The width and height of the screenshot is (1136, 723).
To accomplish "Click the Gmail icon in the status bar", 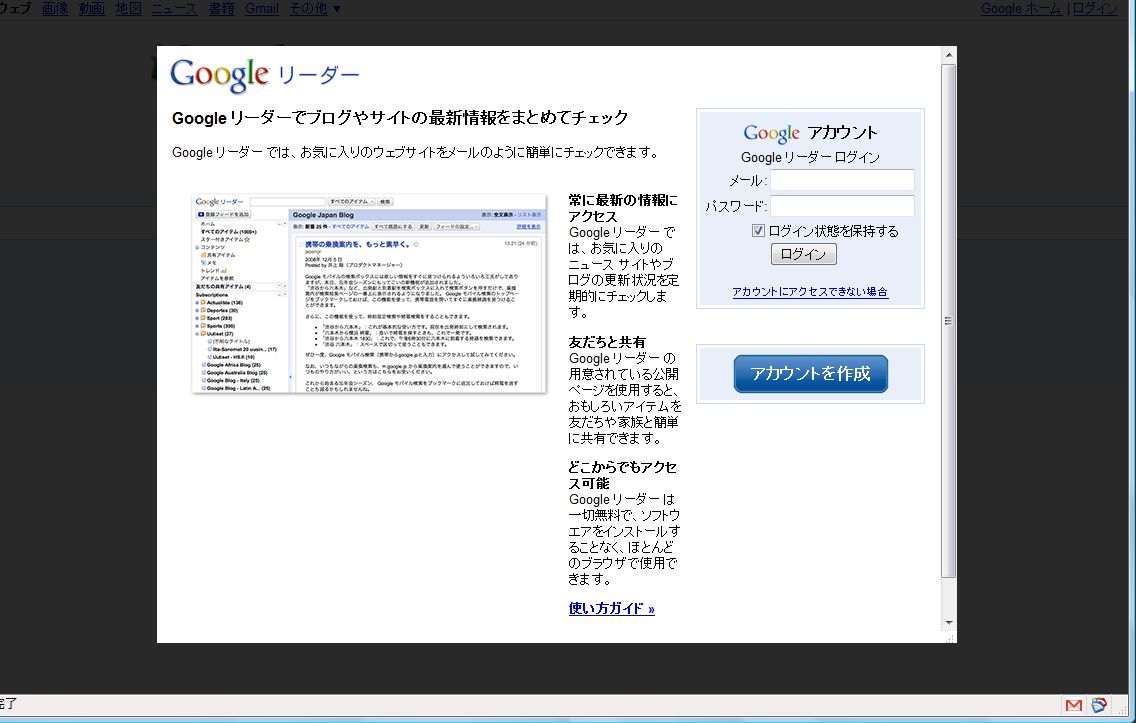I will pos(1074,705).
